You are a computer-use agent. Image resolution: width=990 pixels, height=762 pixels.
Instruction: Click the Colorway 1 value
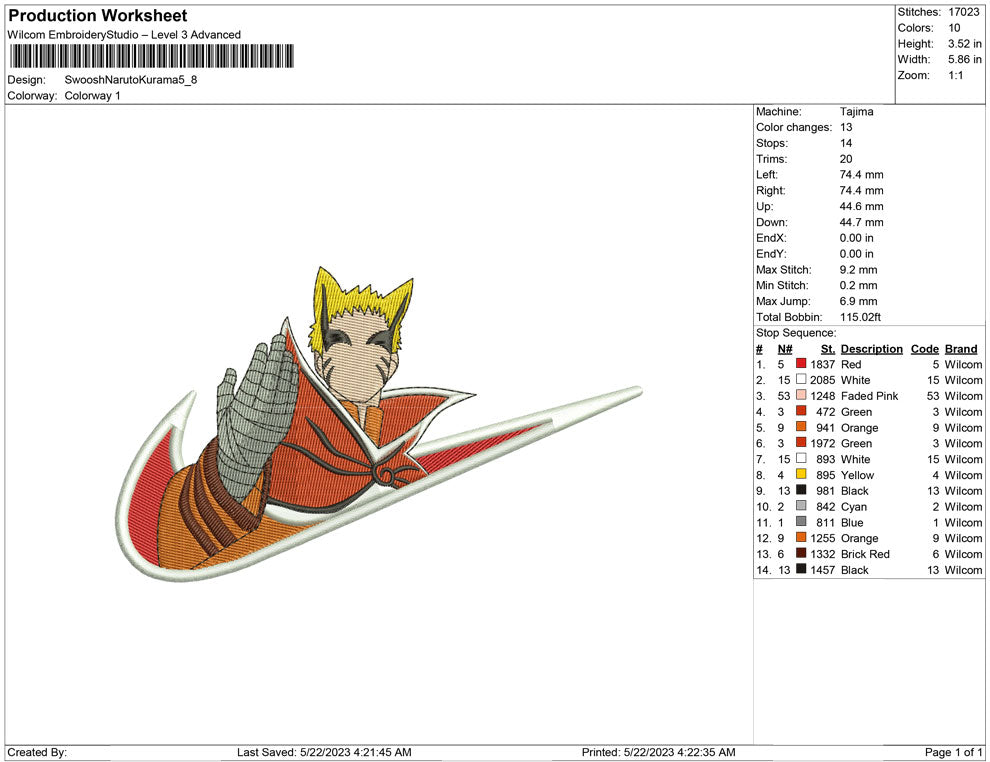pos(92,96)
